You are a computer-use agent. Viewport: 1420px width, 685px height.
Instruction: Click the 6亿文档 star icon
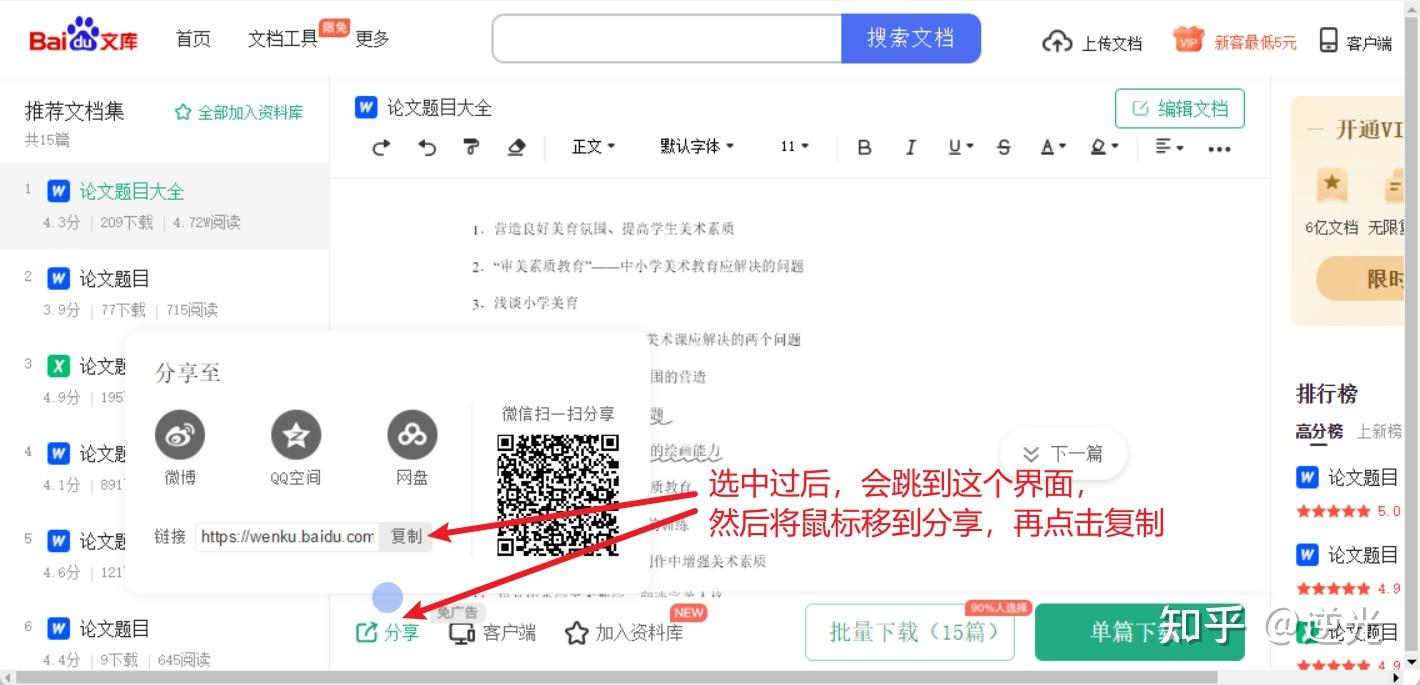[1331, 184]
